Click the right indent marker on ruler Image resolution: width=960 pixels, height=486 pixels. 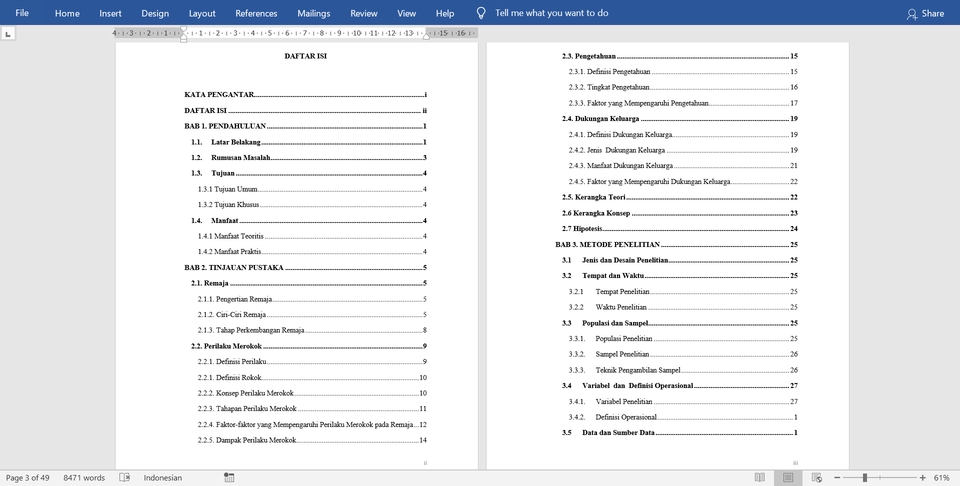[x=427, y=37]
